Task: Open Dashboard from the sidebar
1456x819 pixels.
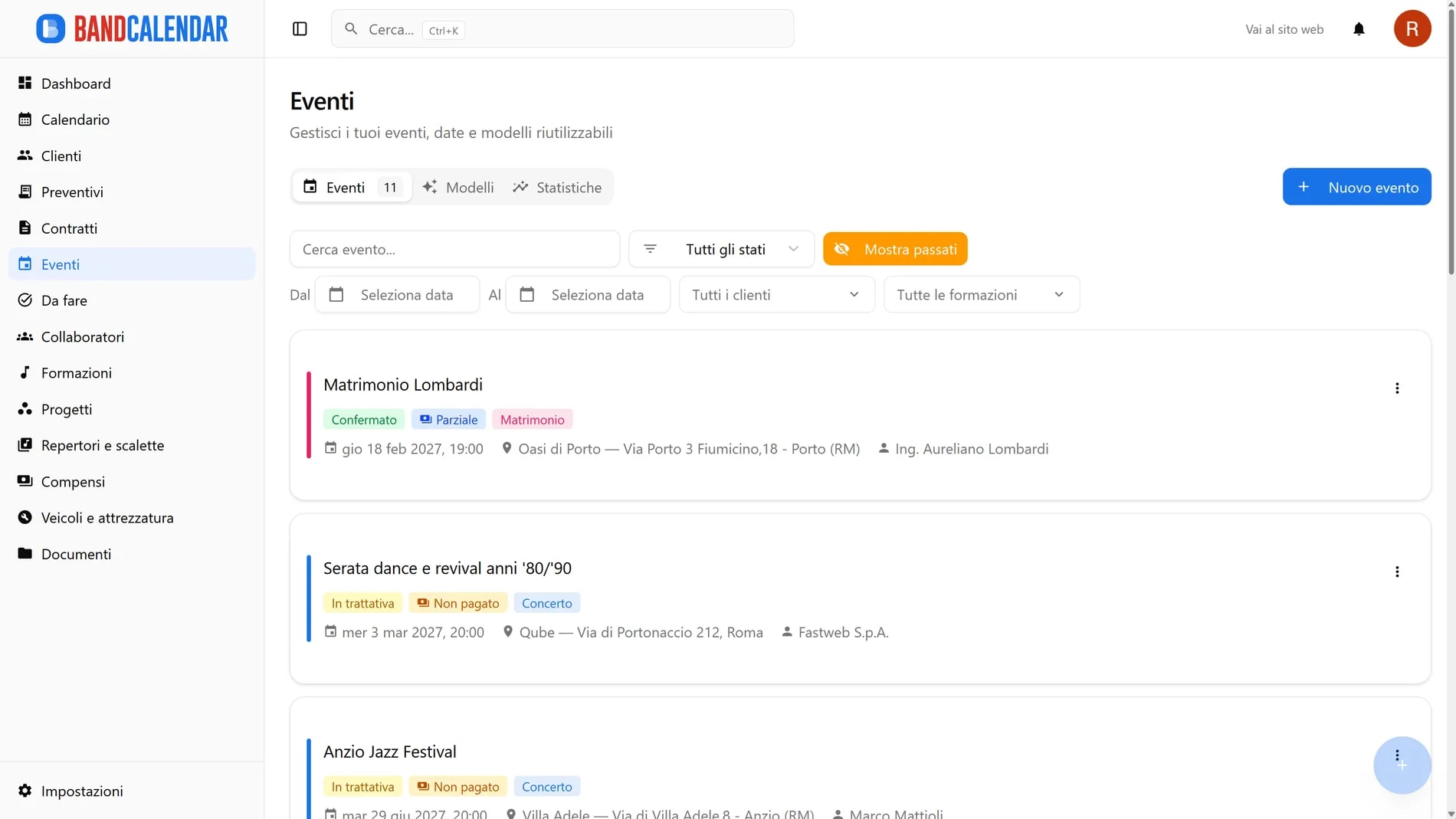Action: click(132, 84)
